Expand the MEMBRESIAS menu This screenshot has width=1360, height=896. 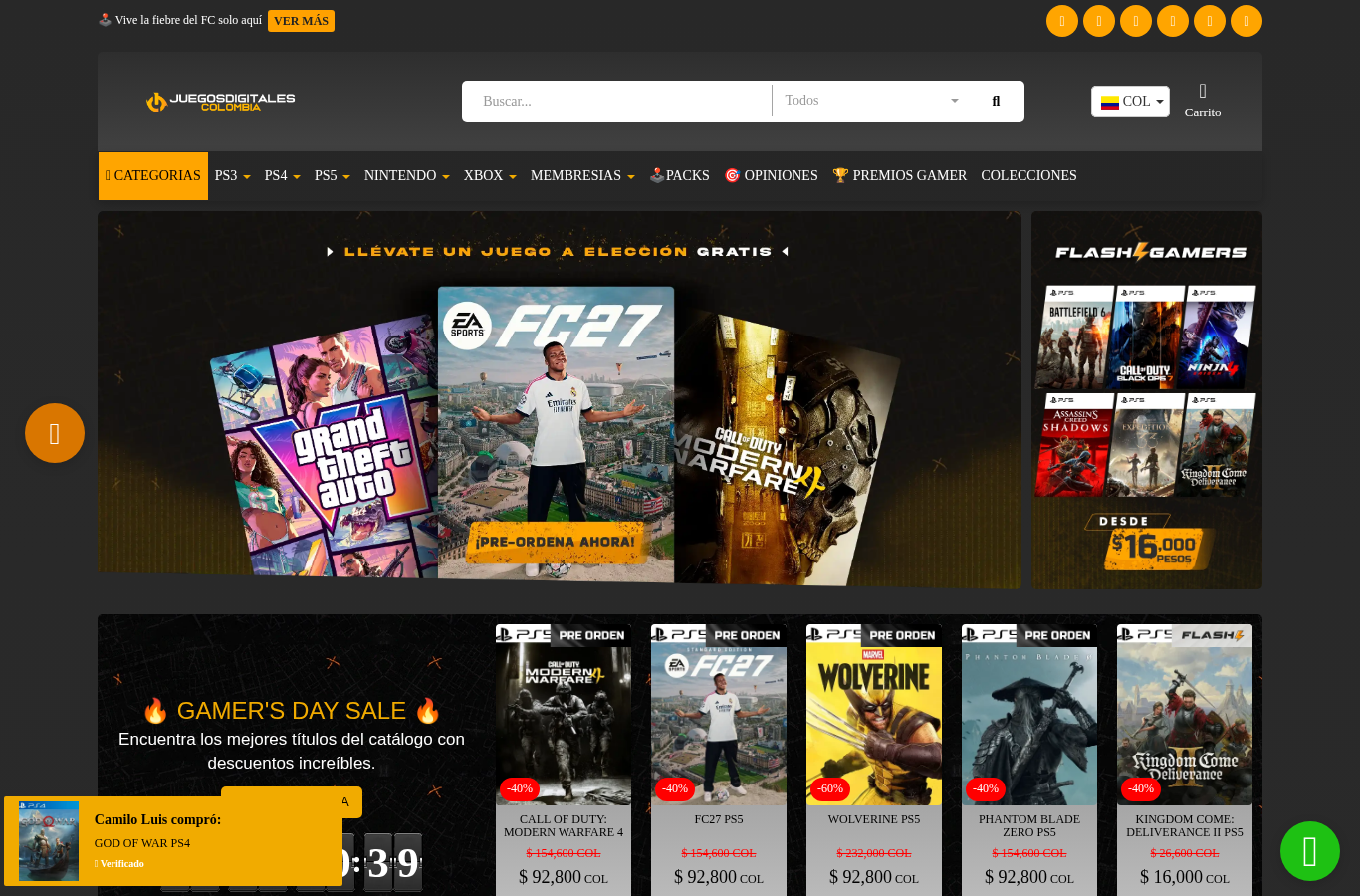pyautogui.click(x=582, y=176)
